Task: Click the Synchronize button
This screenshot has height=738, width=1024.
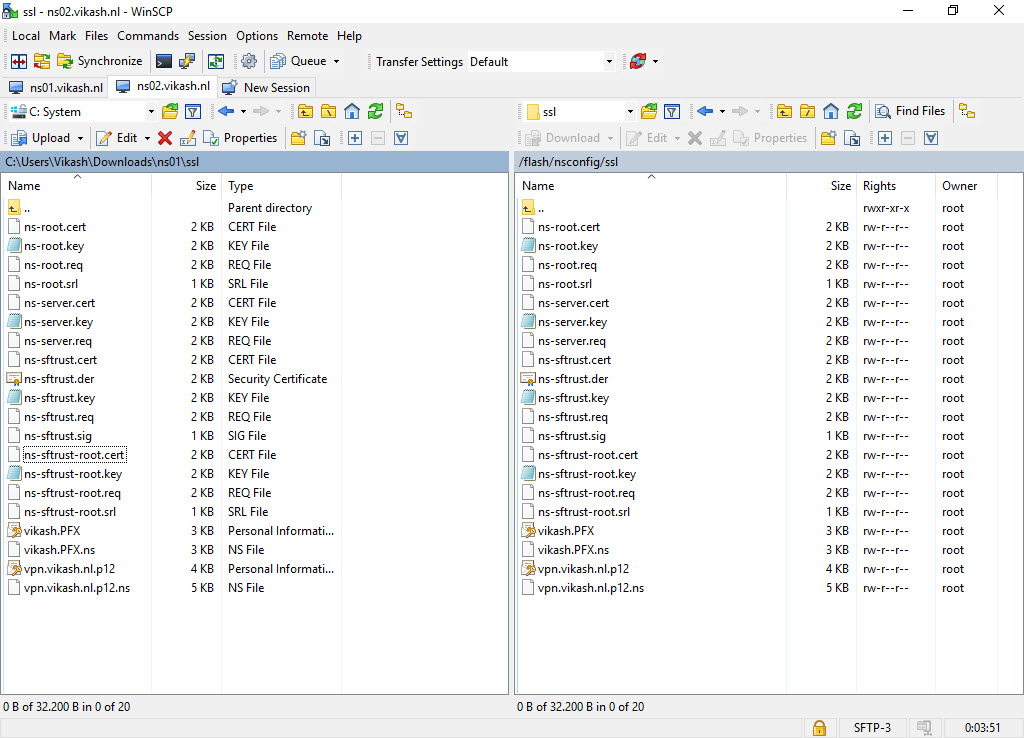Action: [x=100, y=61]
